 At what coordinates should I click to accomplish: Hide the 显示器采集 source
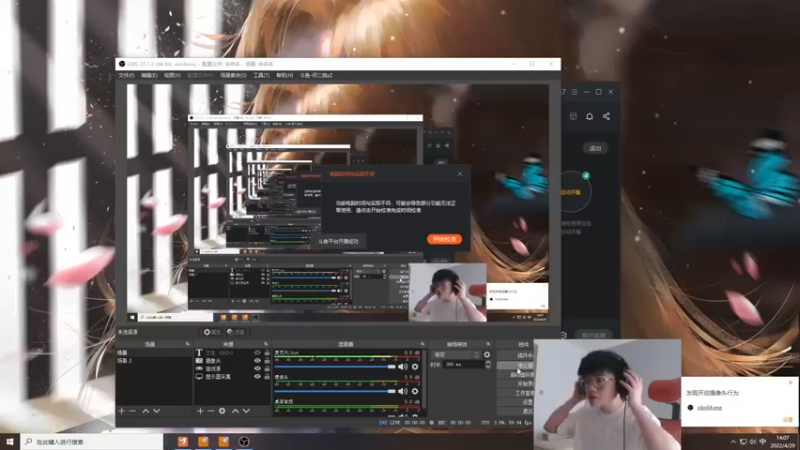click(257, 377)
